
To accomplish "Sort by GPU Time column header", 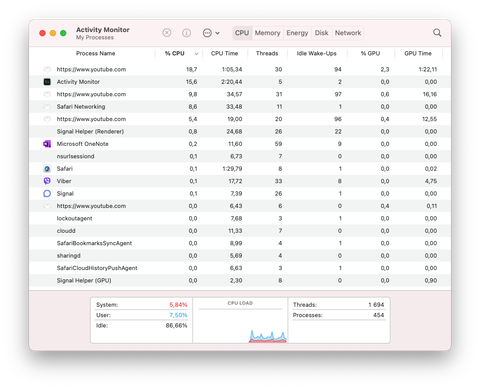I will click(418, 53).
